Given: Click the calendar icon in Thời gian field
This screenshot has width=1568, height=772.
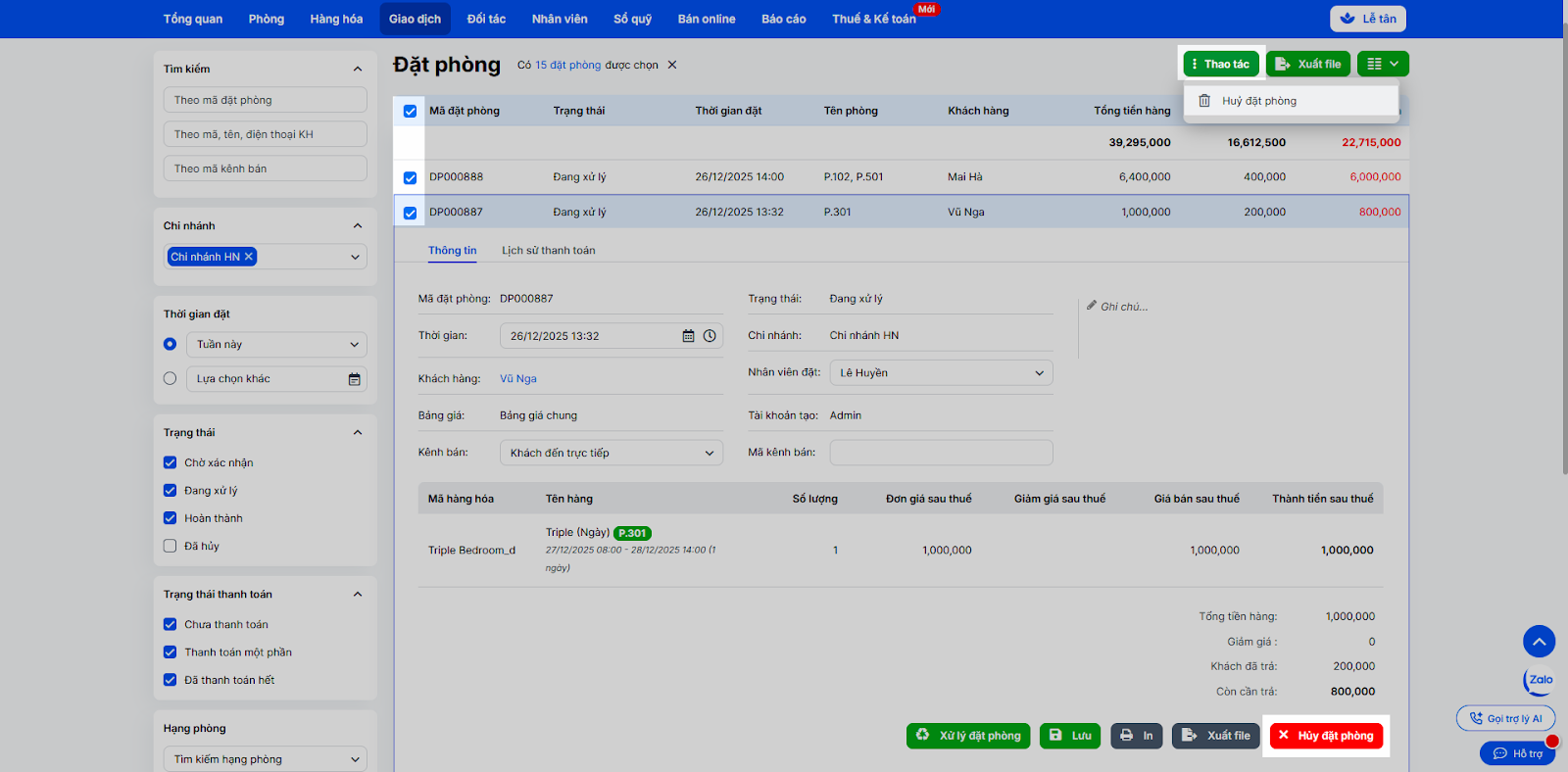Looking at the screenshot, I should 688,336.
